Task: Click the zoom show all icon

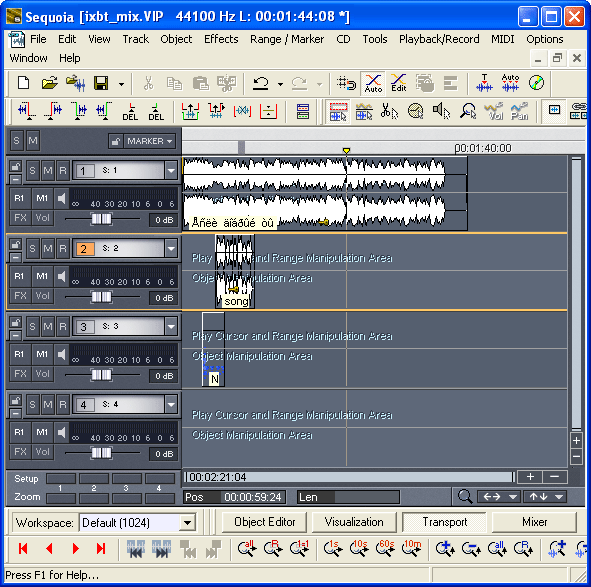Action: 247,549
